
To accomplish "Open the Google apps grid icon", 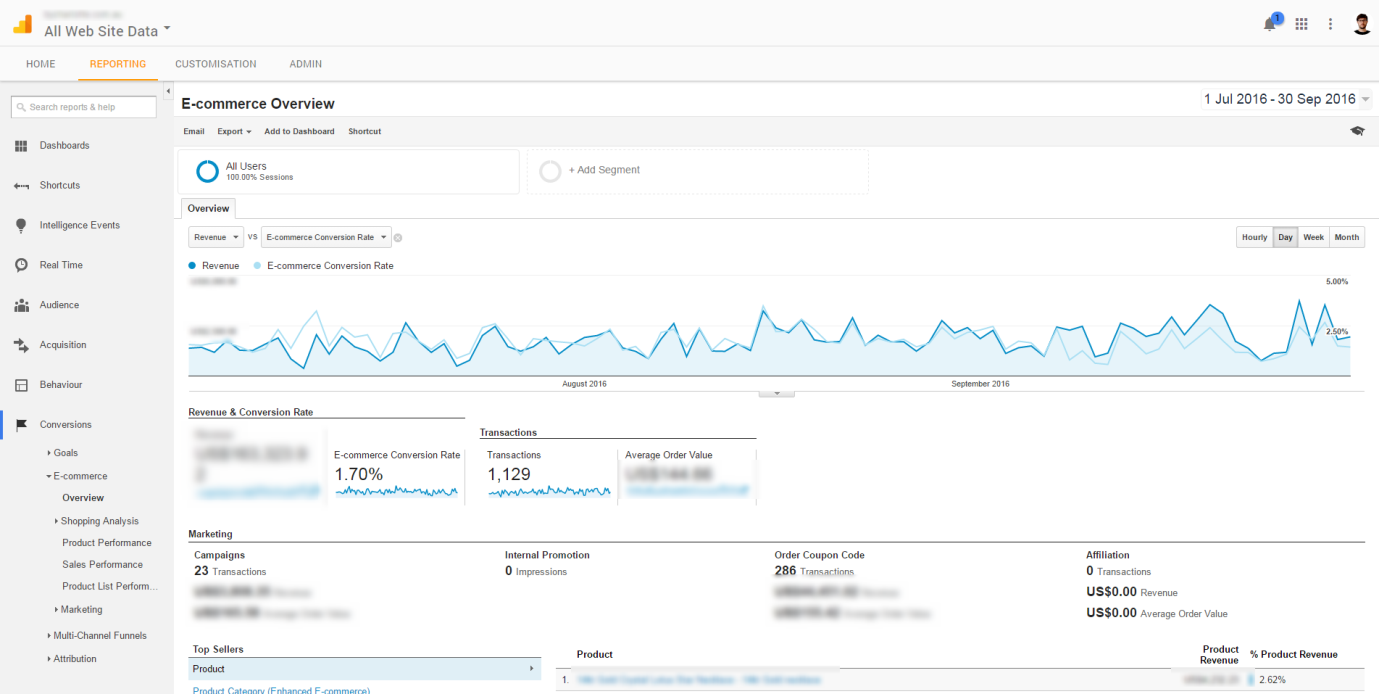I will tap(1301, 24).
